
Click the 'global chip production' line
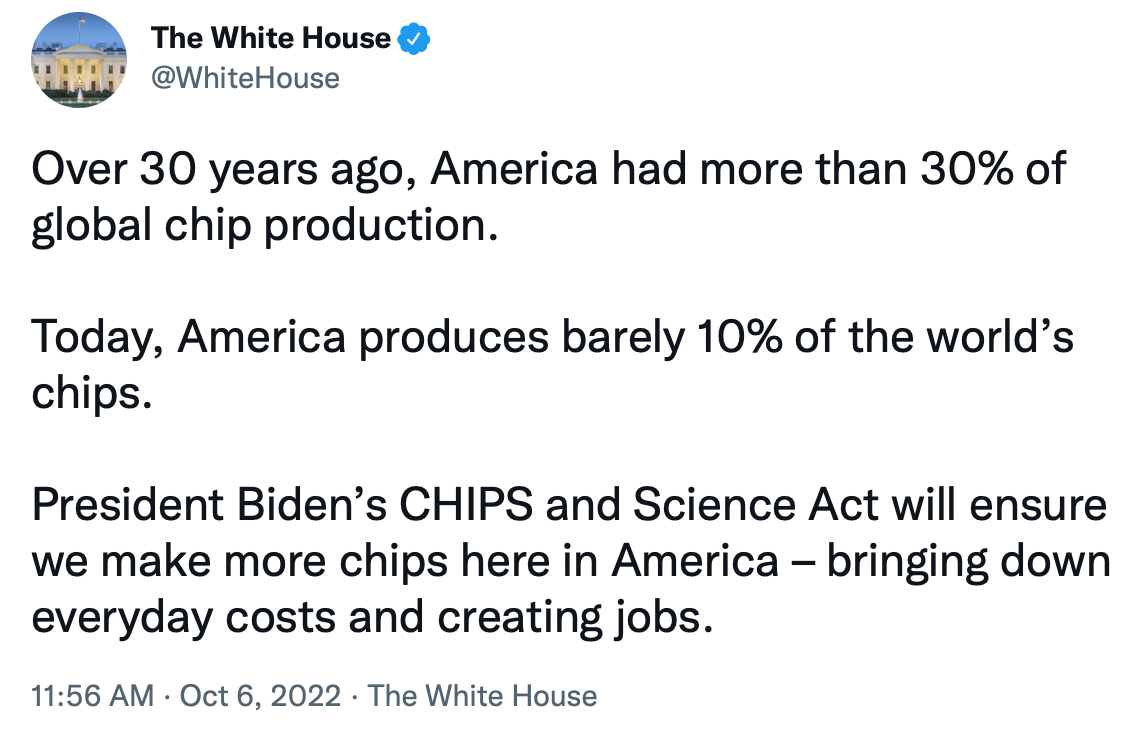click(x=265, y=225)
